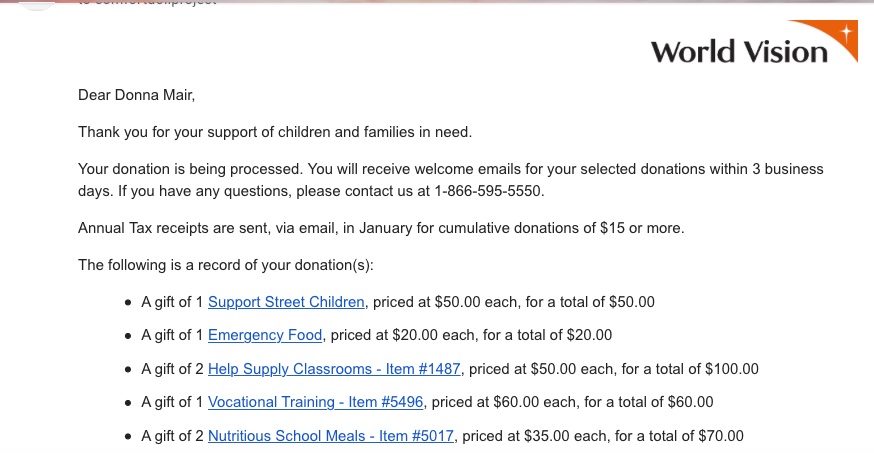Click the Annual Tax receipts sentence
The width and height of the screenshot is (874, 453).
point(381,228)
